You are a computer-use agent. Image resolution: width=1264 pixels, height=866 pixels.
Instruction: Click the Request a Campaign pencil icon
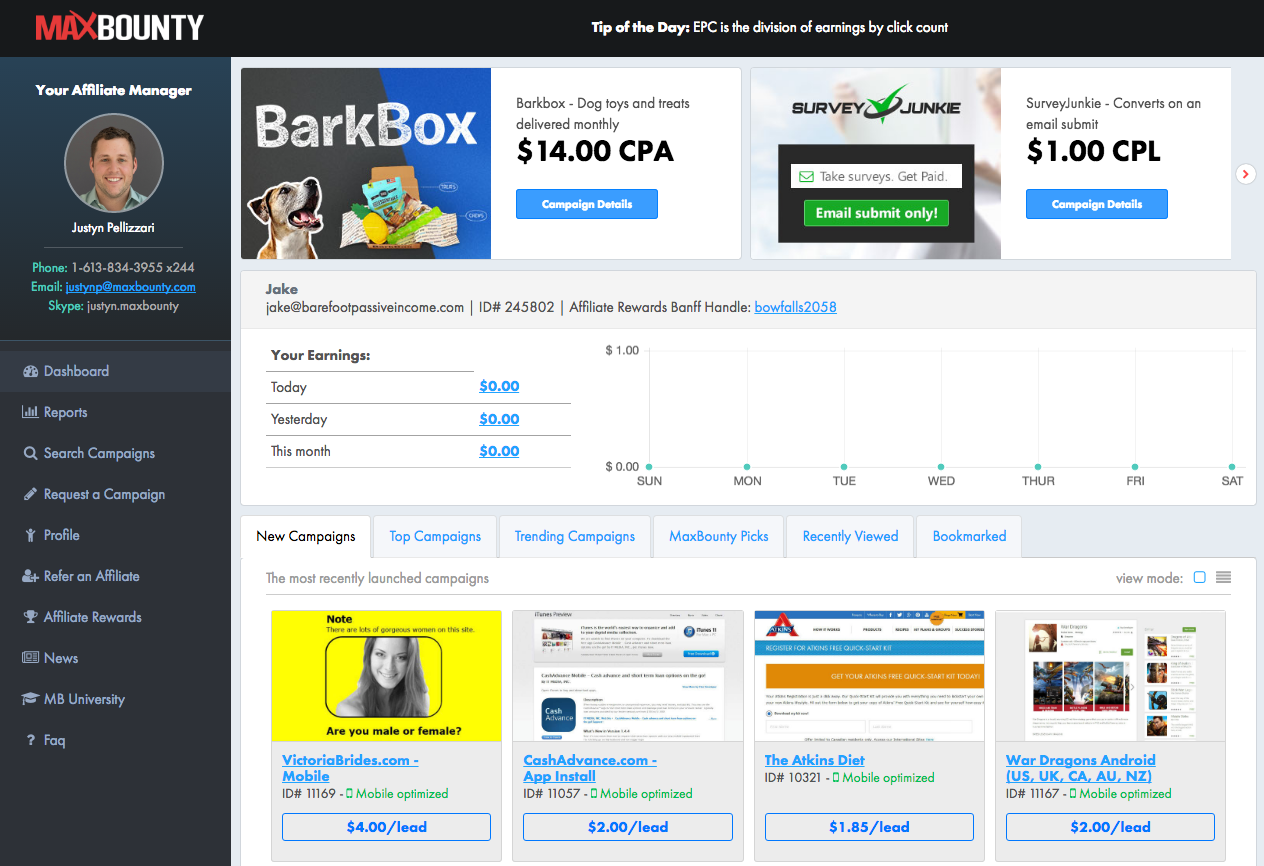coord(30,494)
